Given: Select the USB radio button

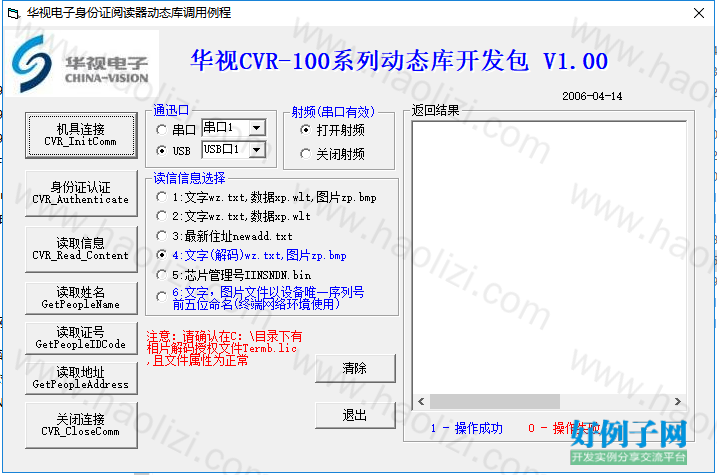Looking at the screenshot, I should tap(161, 150).
